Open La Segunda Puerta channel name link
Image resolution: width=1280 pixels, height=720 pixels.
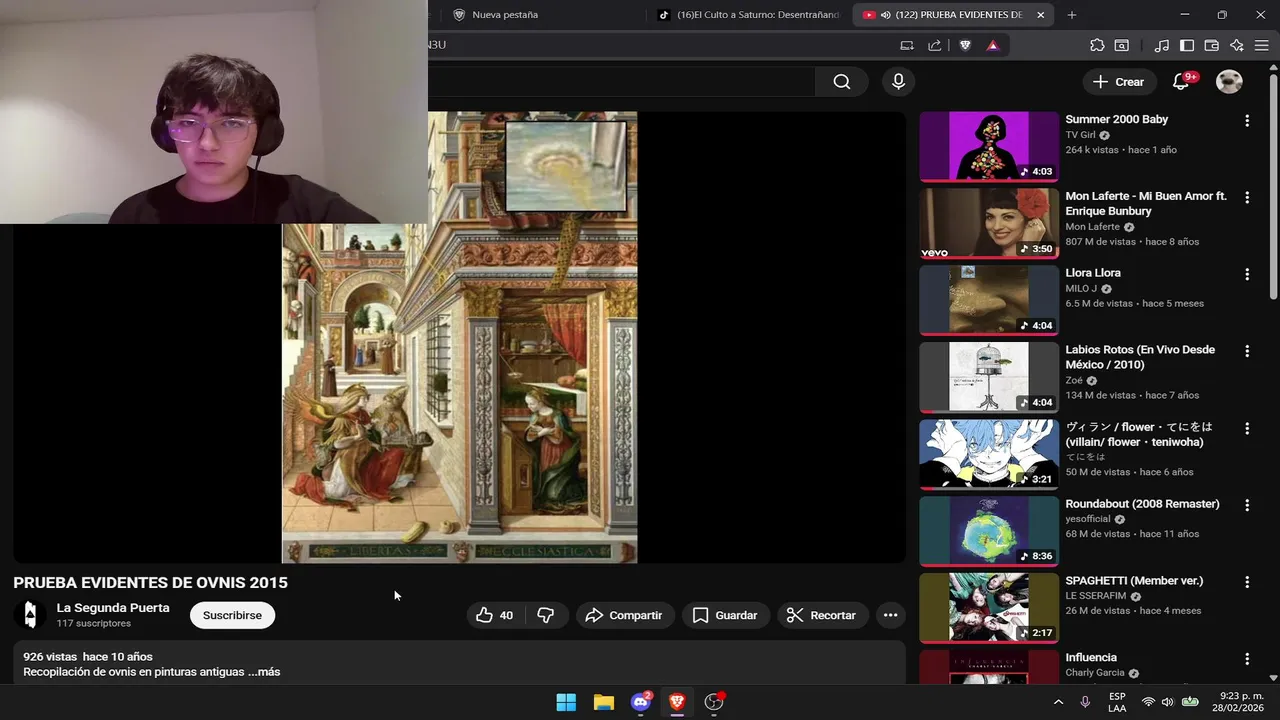click(x=113, y=608)
